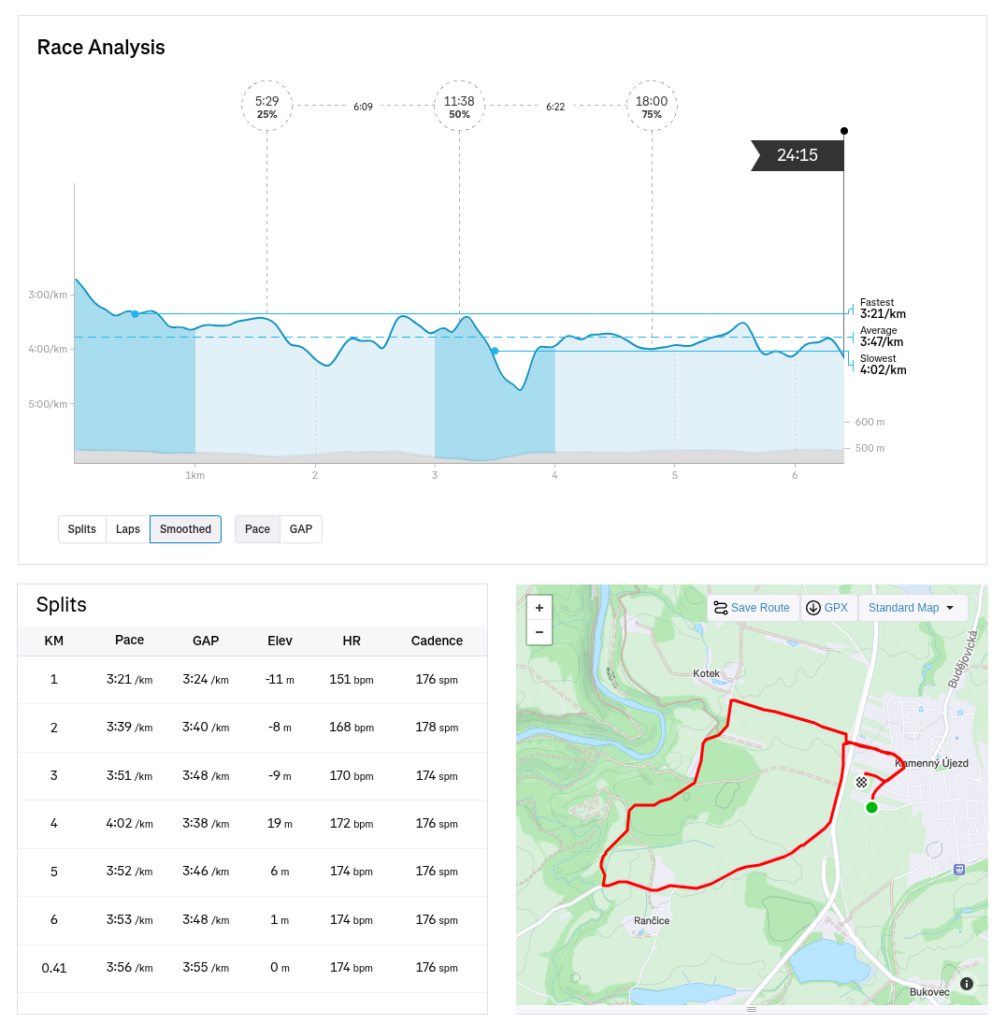
Task: Click the map info icon
Action: click(966, 984)
